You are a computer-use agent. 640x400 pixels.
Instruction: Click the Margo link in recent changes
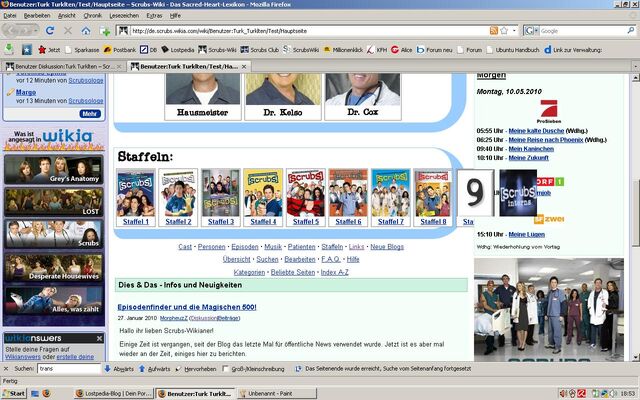pos(26,92)
